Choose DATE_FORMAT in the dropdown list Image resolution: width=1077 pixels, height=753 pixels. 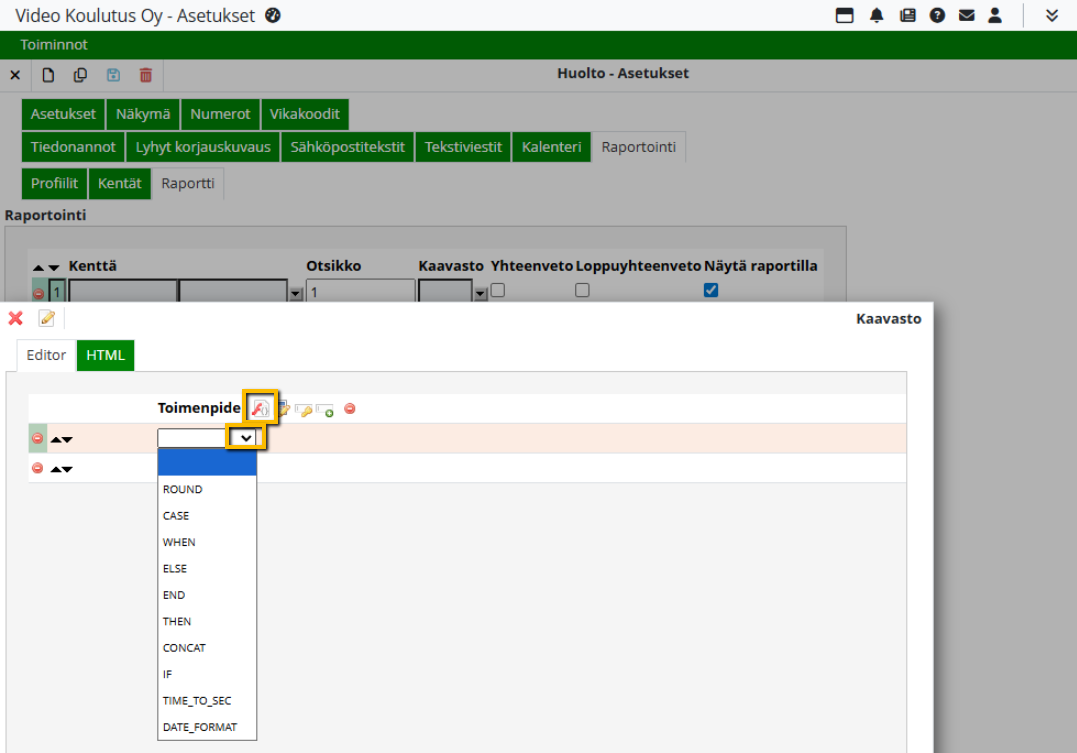coord(200,727)
